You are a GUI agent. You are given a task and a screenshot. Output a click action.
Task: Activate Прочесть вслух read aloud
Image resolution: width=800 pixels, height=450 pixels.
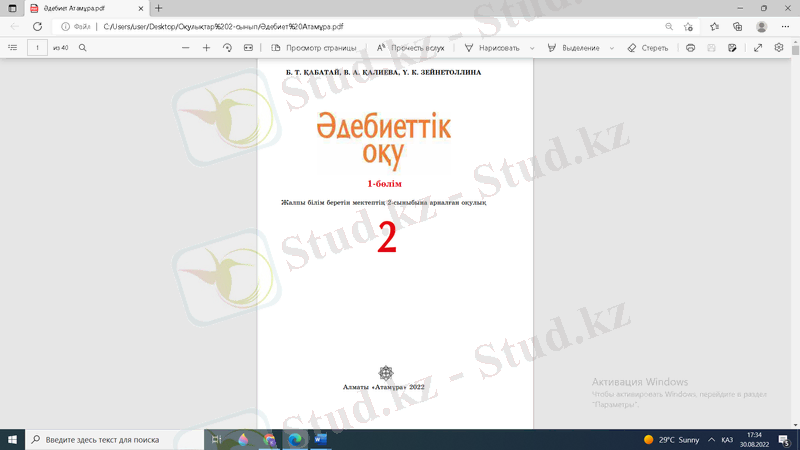click(x=410, y=47)
